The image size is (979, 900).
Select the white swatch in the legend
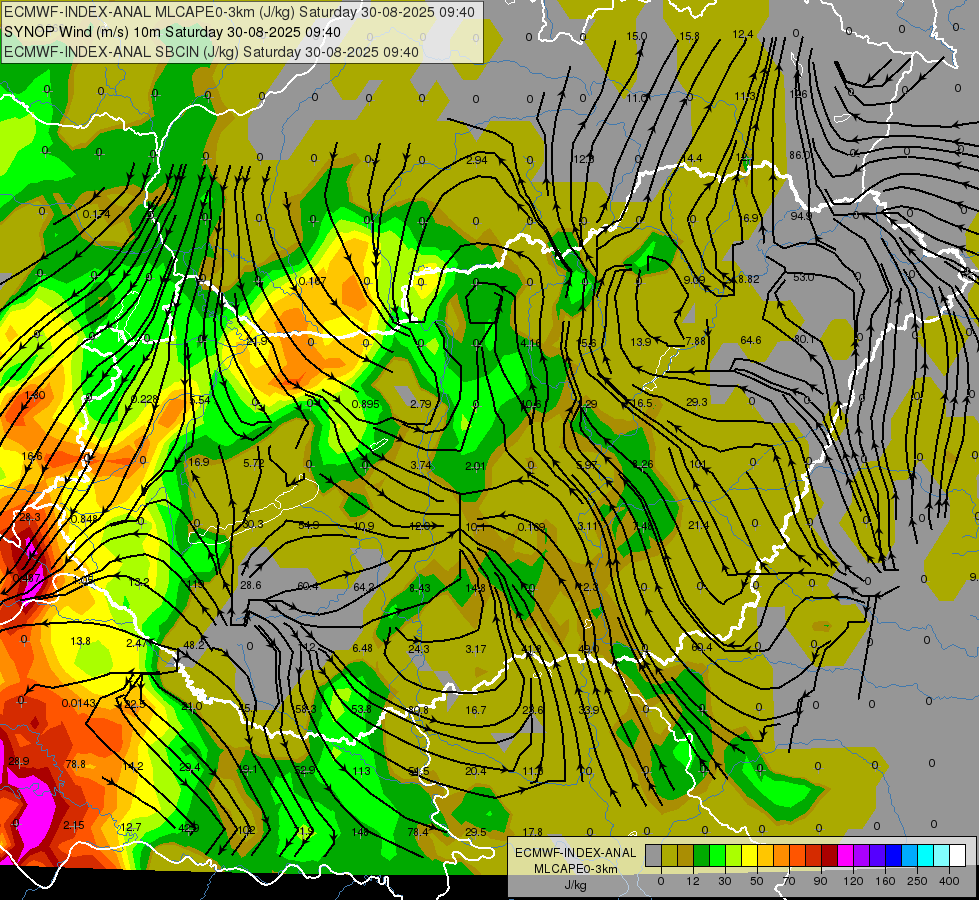(x=958, y=855)
